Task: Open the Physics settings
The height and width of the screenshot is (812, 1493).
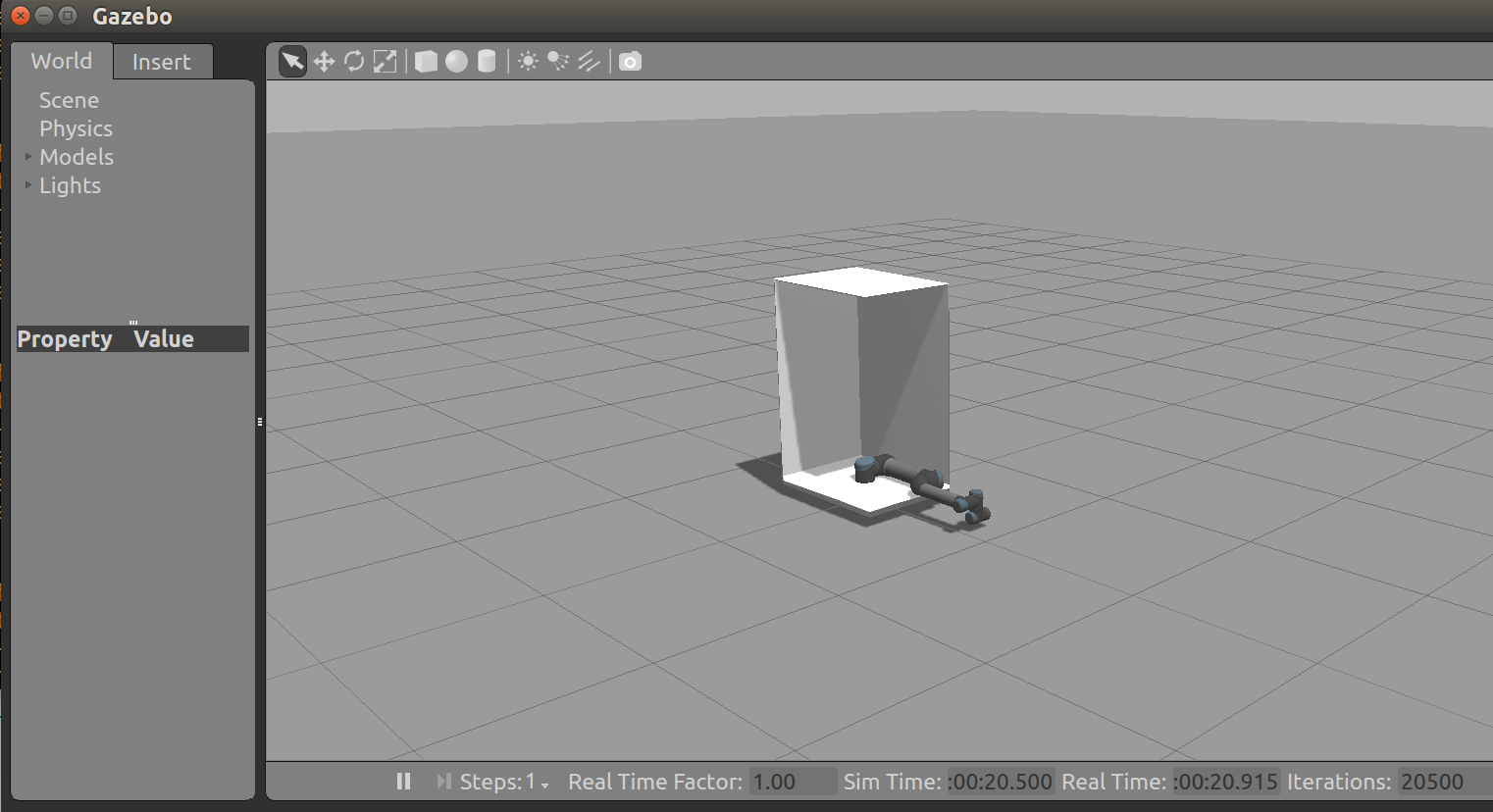Action: tap(76, 128)
